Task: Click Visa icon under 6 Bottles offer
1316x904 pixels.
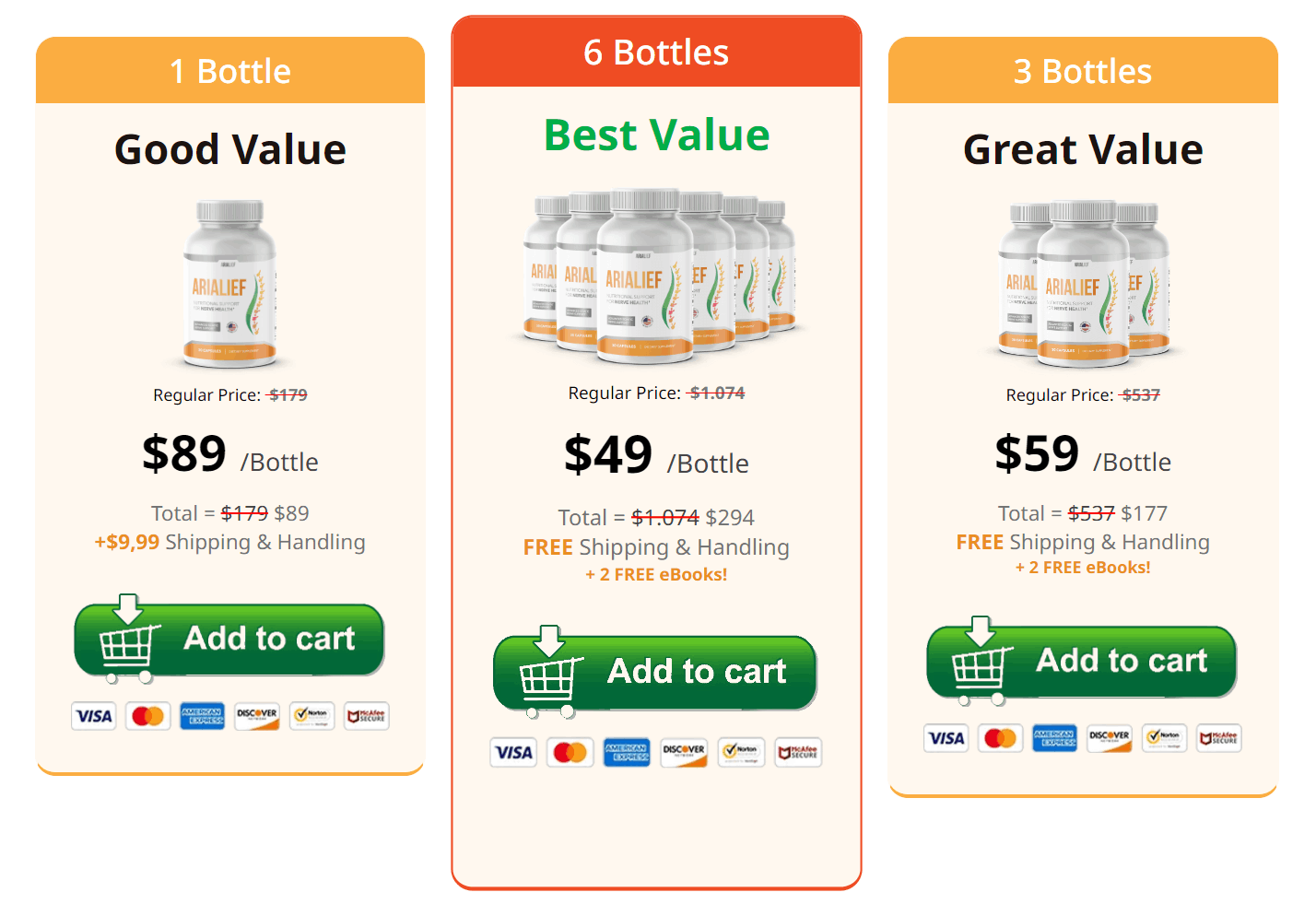Action: coord(513,753)
